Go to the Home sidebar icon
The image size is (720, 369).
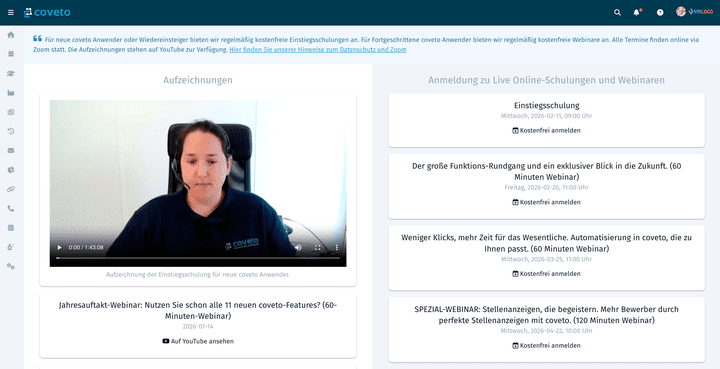11,35
